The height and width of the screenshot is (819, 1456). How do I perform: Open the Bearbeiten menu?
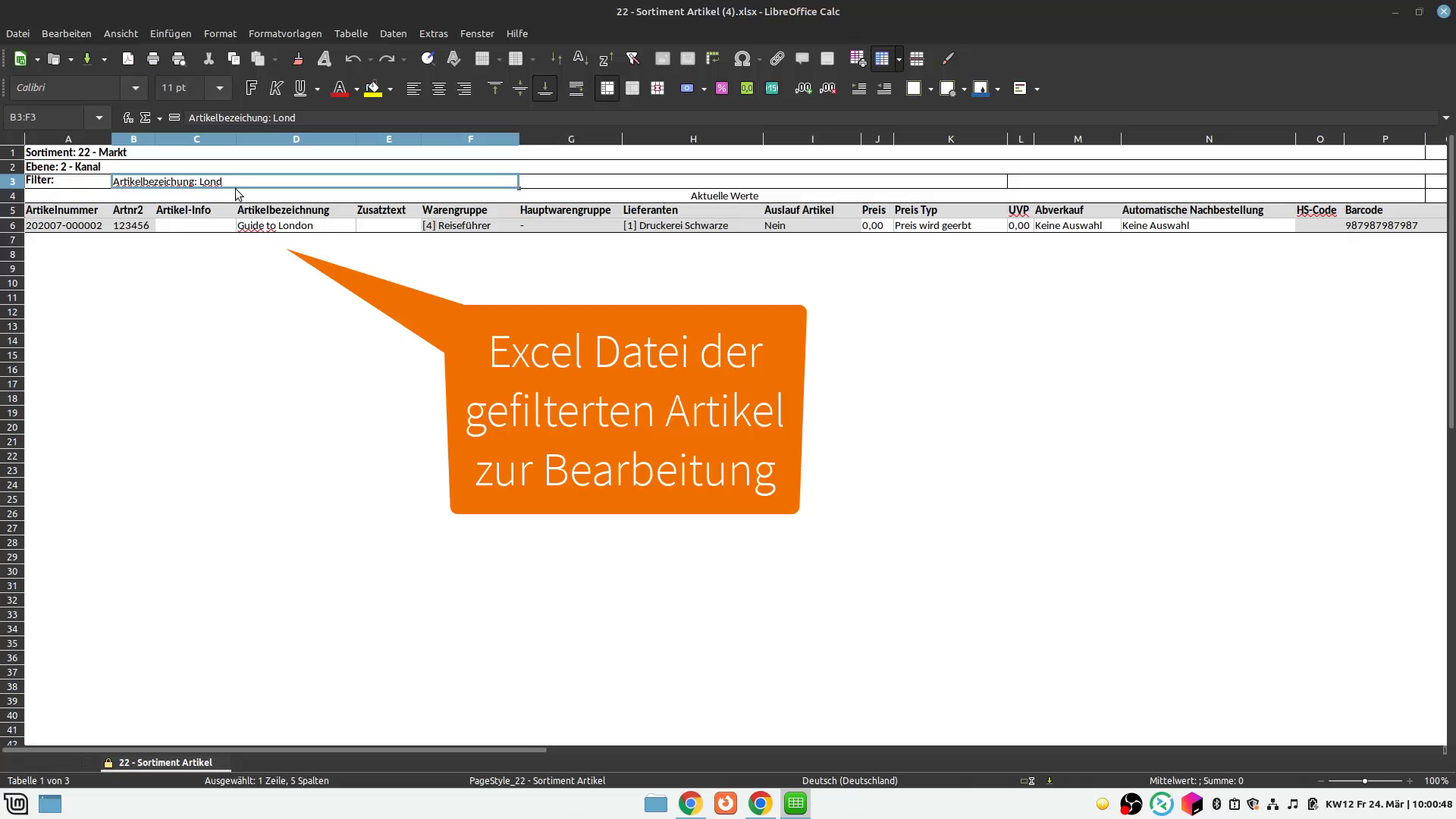click(67, 33)
